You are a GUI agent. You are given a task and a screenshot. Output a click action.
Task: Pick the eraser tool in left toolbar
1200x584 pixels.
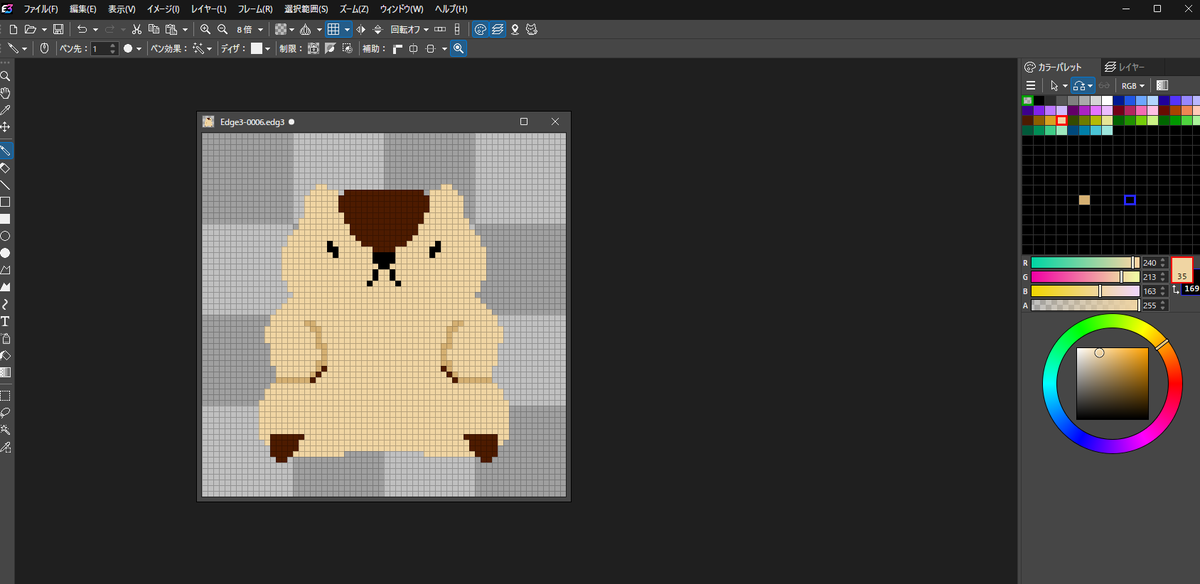tap(5, 168)
